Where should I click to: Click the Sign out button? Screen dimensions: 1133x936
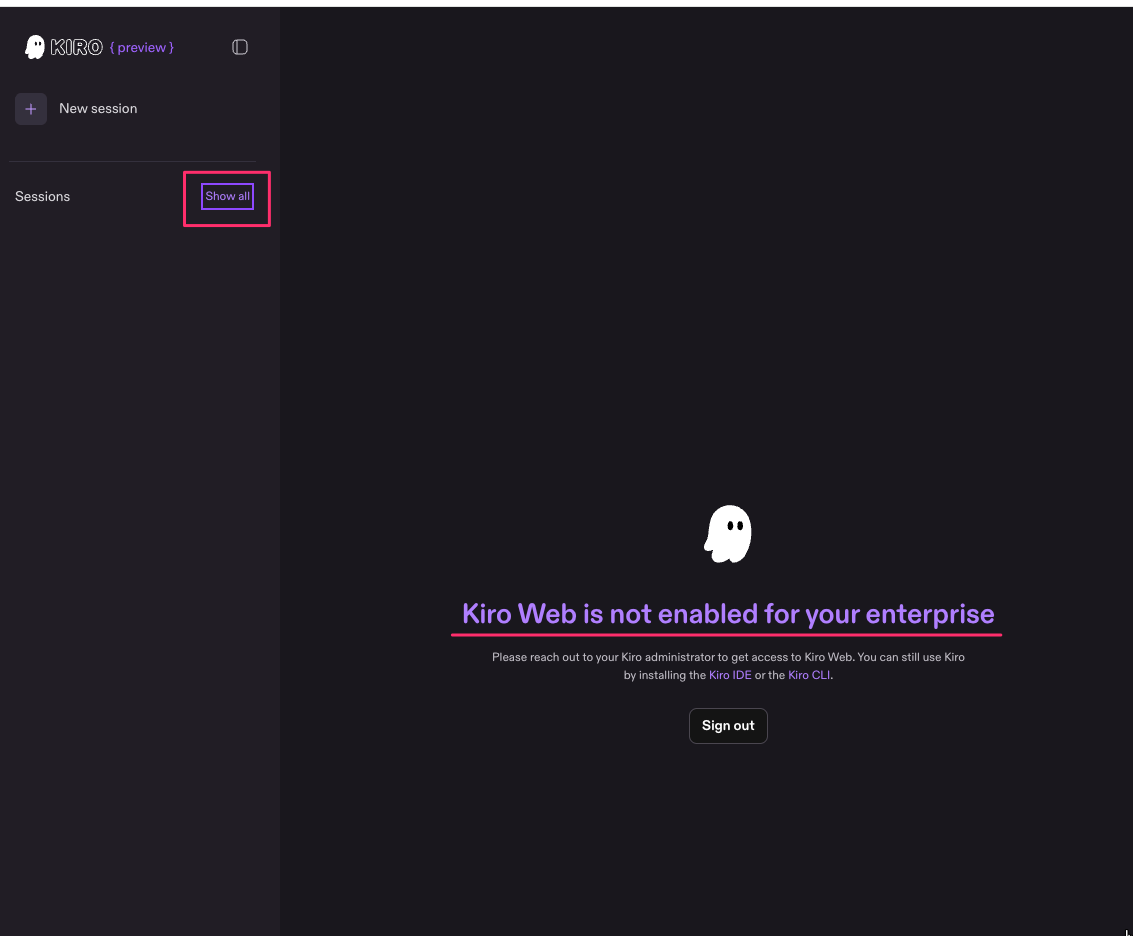tap(728, 726)
